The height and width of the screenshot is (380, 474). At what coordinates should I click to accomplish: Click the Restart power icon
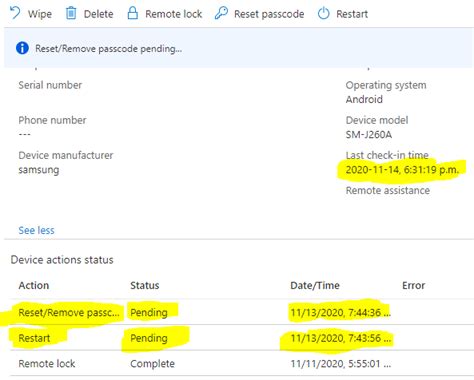[x=323, y=13]
